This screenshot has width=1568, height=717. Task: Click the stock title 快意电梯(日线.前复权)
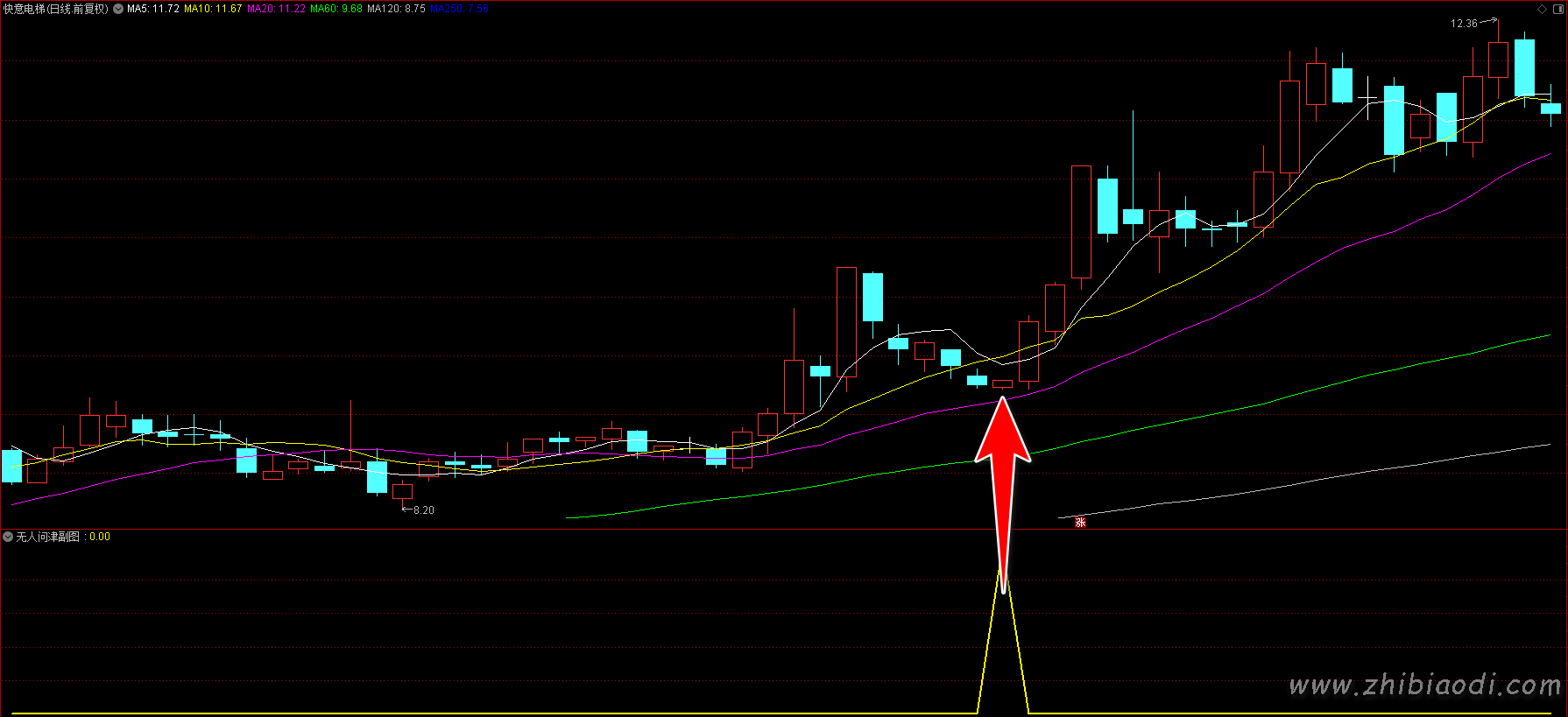click(56, 9)
